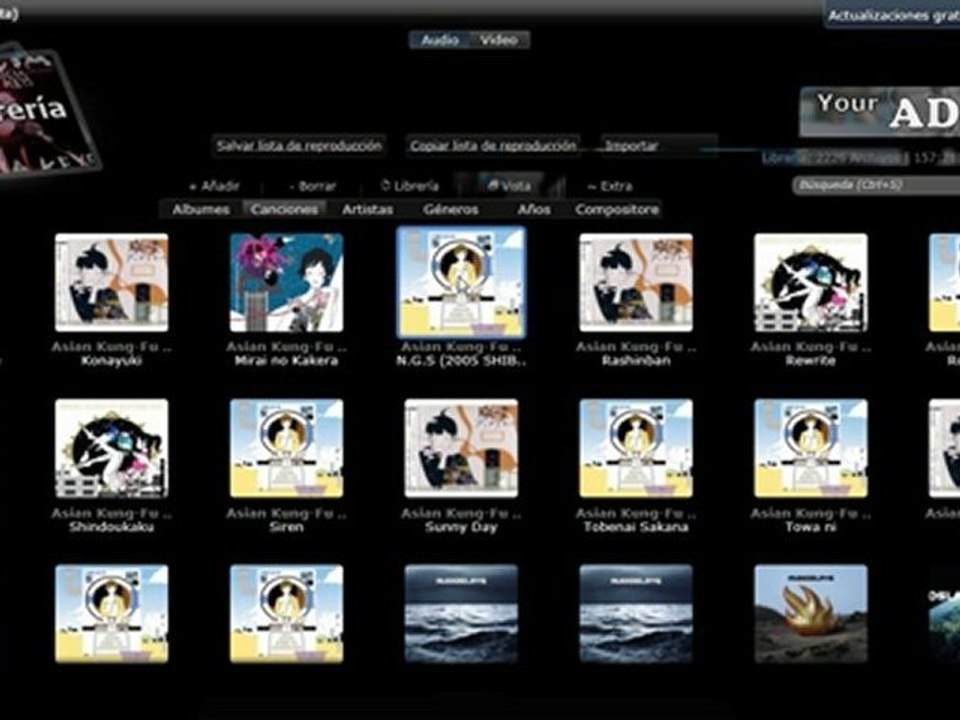The width and height of the screenshot is (960, 720).
Task: Select the Mirai no Kakera cover
Action: click(x=287, y=282)
